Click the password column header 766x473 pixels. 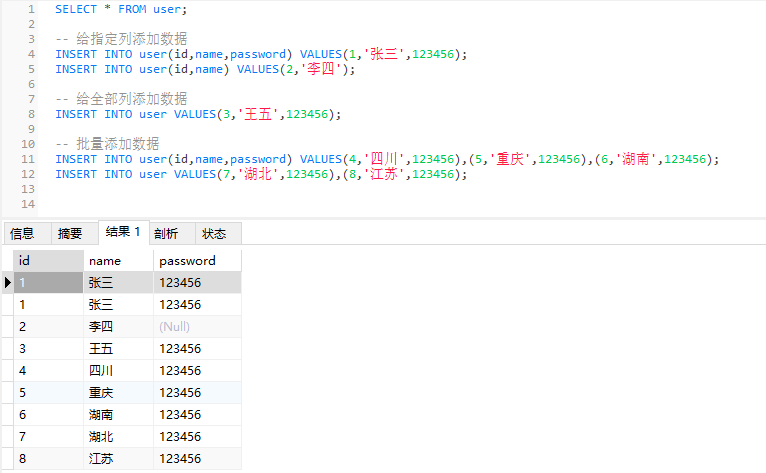point(197,260)
